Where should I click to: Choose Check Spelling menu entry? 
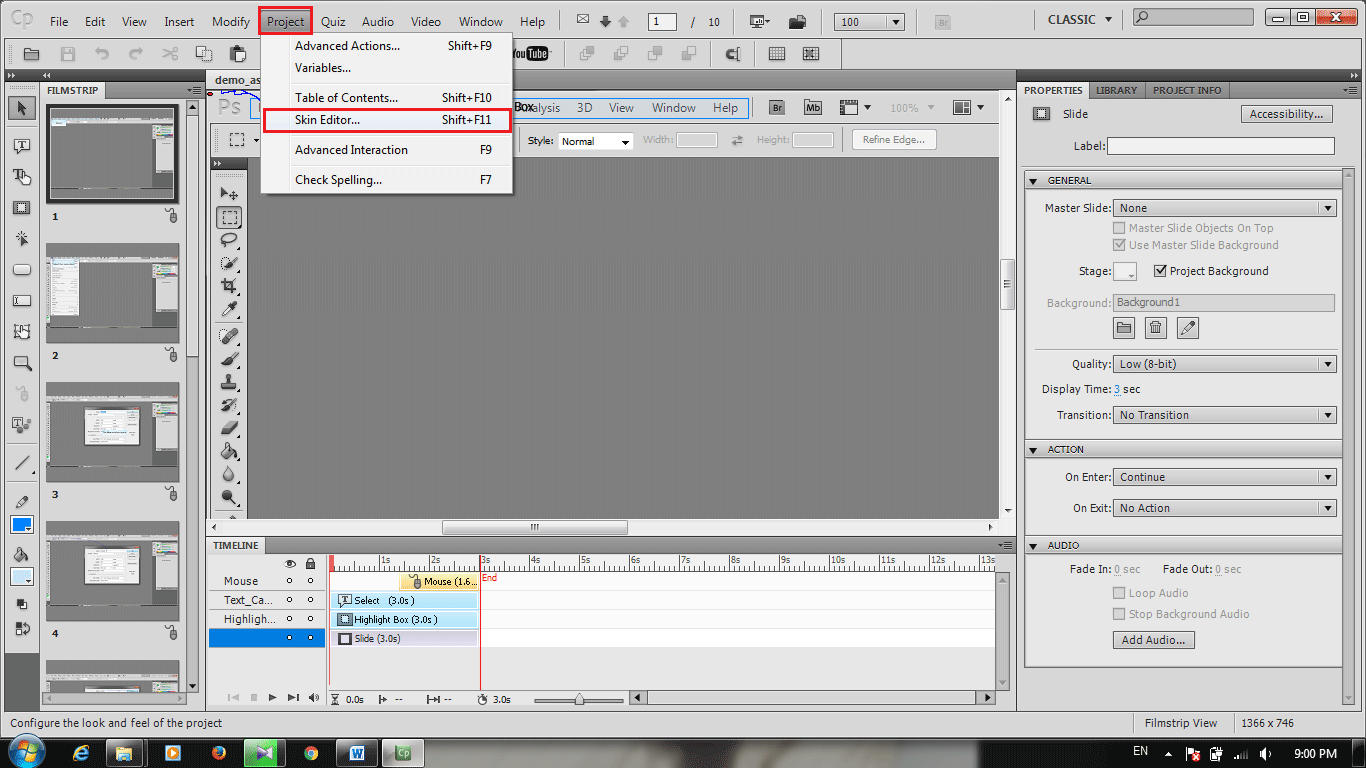(386, 180)
